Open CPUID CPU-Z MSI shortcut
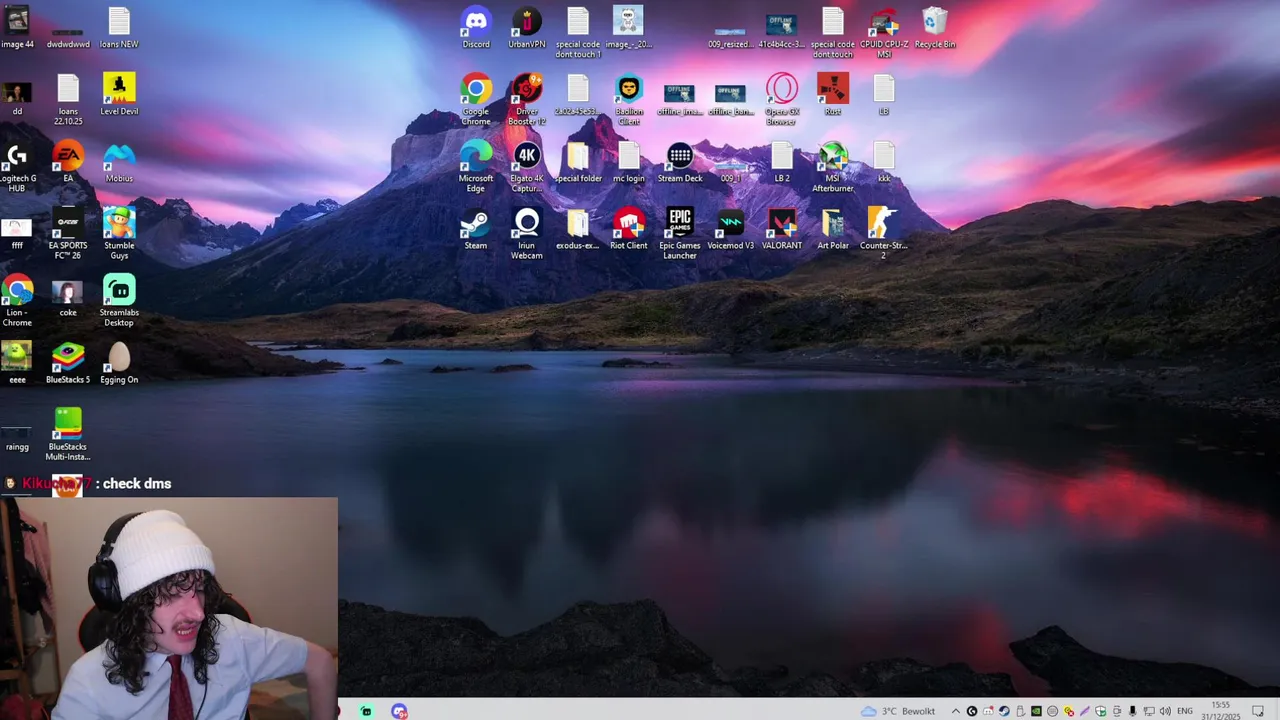The width and height of the screenshot is (1280, 720). click(884, 32)
